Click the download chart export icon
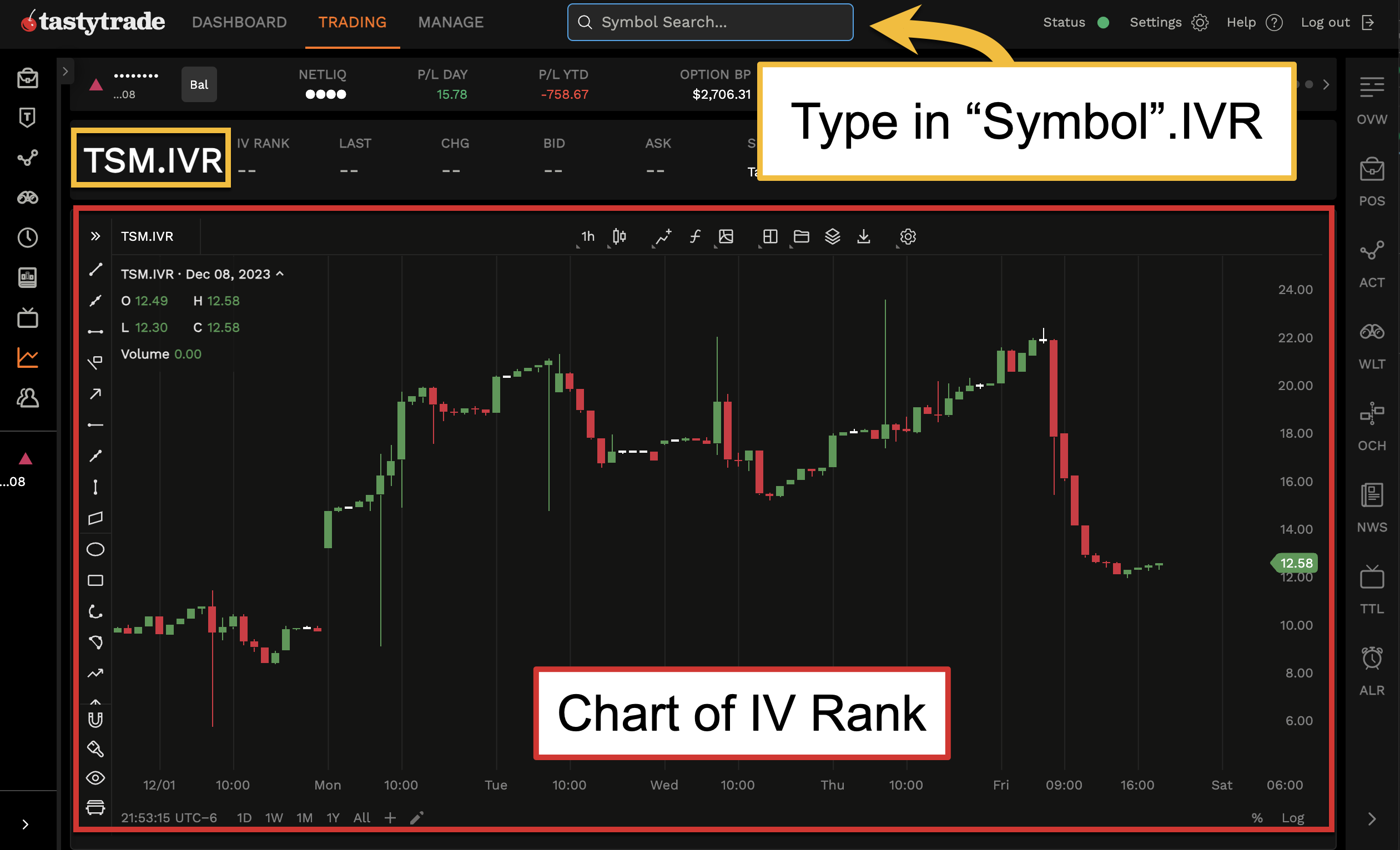 [x=864, y=237]
